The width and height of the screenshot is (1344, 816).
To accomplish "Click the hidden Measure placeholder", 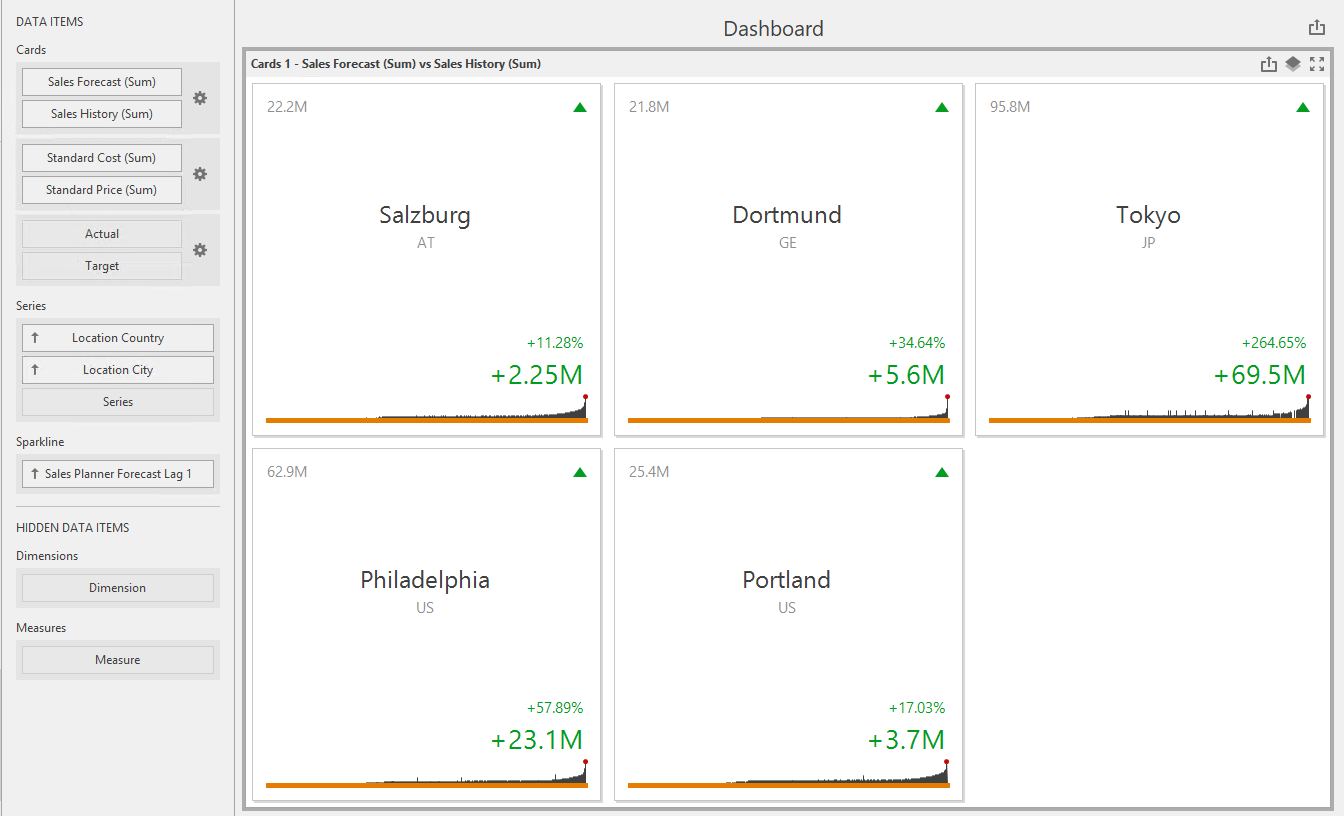I will click(x=118, y=660).
